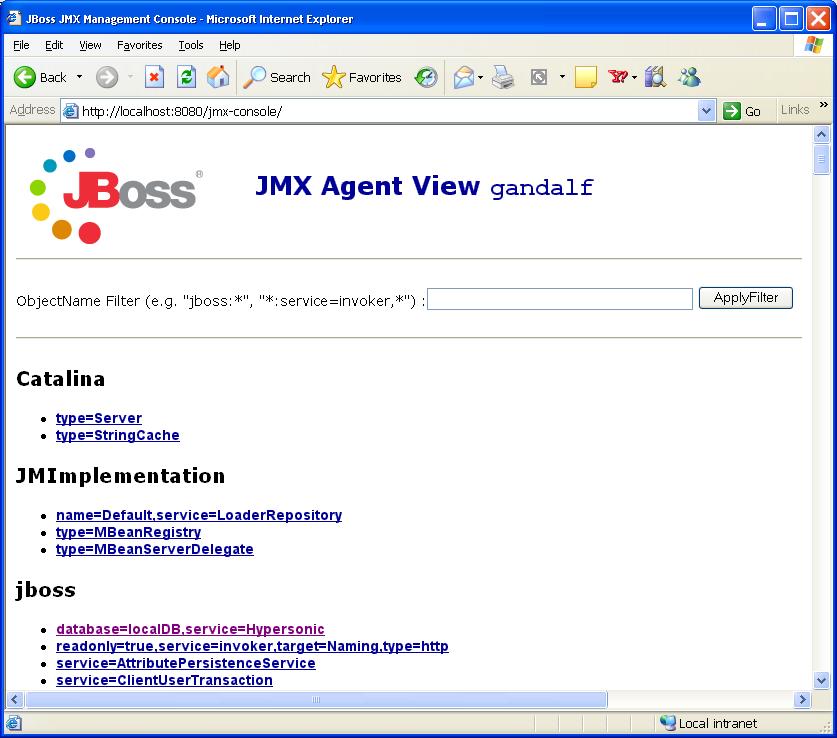Screen dimensions: 837x738
Task: Click the vertical scrollbar thumb
Action: [822, 158]
